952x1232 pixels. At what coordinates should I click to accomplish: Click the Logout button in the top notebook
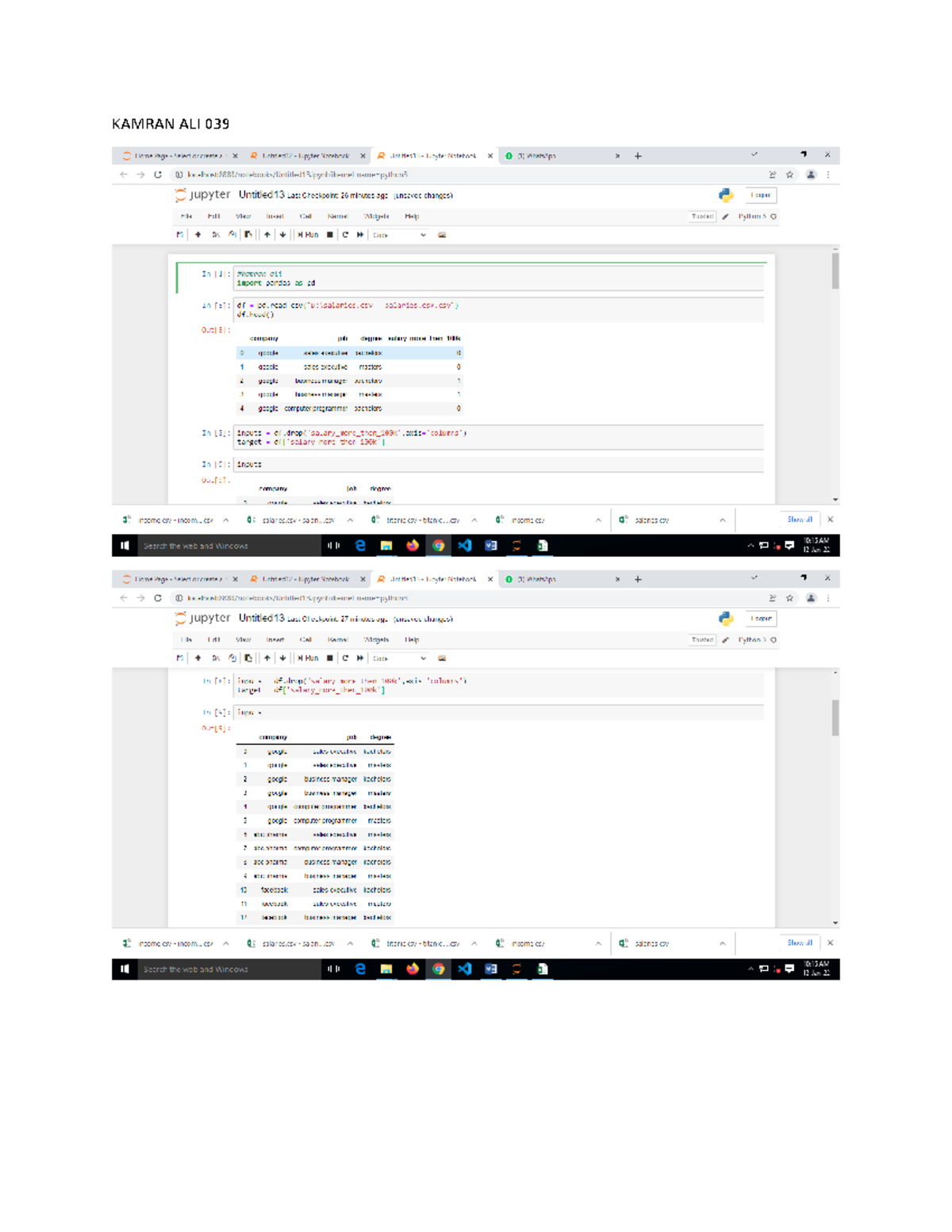[x=760, y=195]
